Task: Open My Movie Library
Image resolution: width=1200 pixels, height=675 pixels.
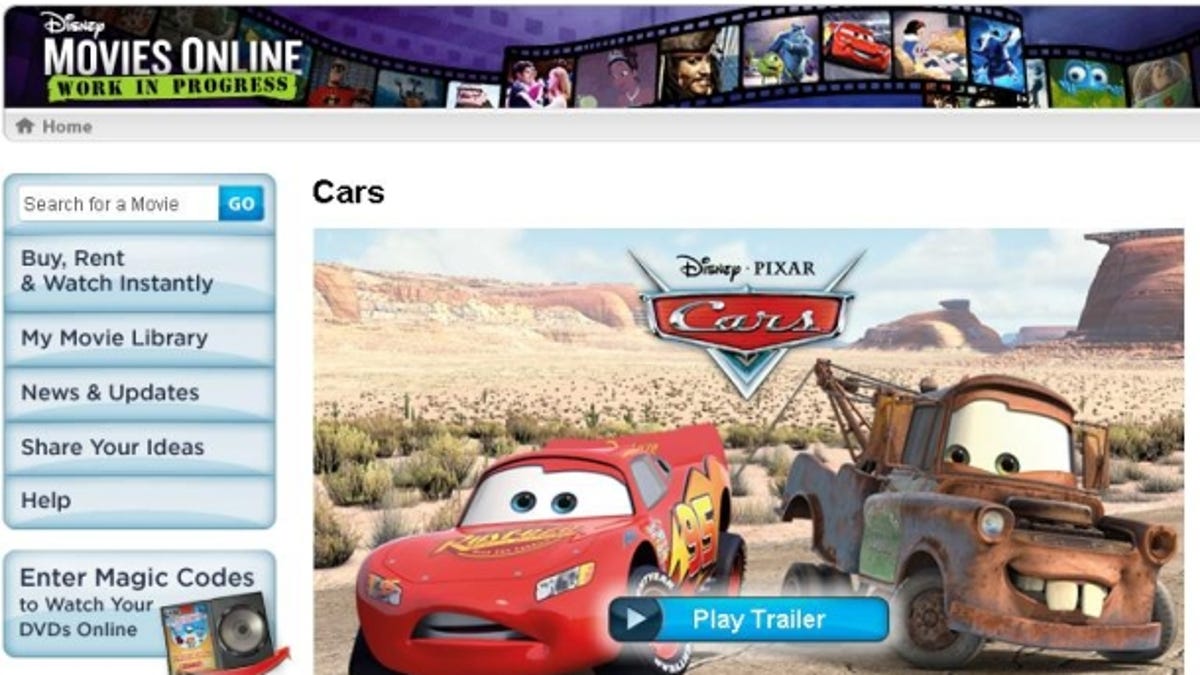Action: point(139,338)
